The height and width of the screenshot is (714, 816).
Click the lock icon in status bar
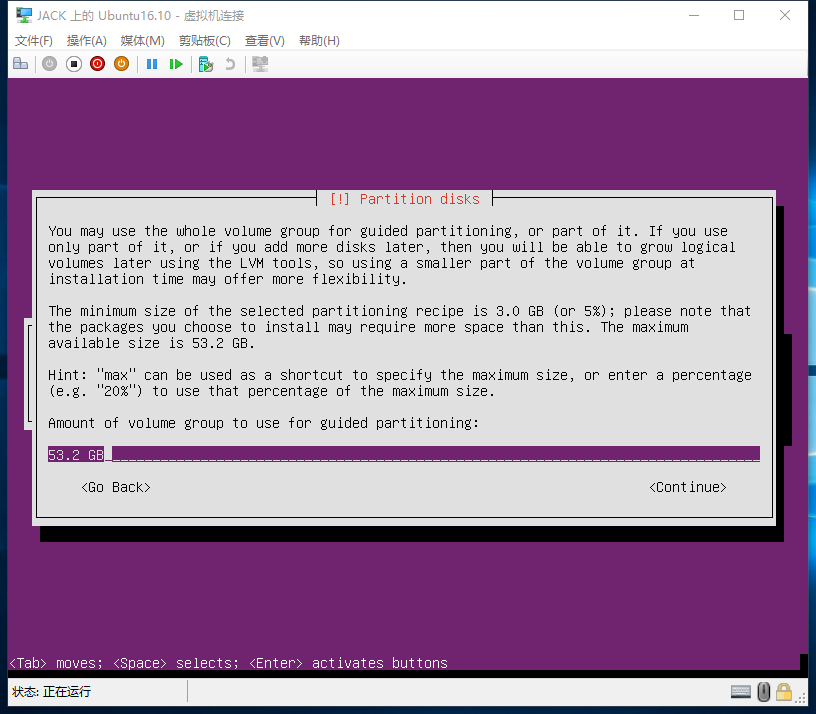coord(784,692)
